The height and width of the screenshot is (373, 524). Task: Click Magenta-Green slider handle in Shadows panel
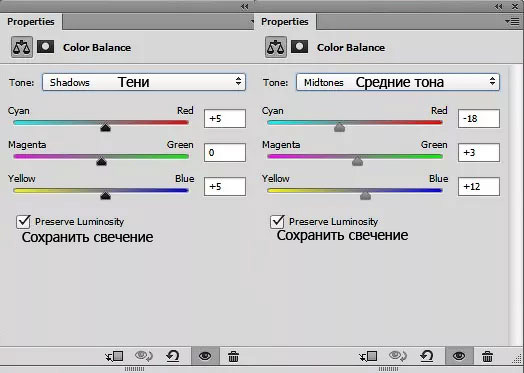click(101, 161)
